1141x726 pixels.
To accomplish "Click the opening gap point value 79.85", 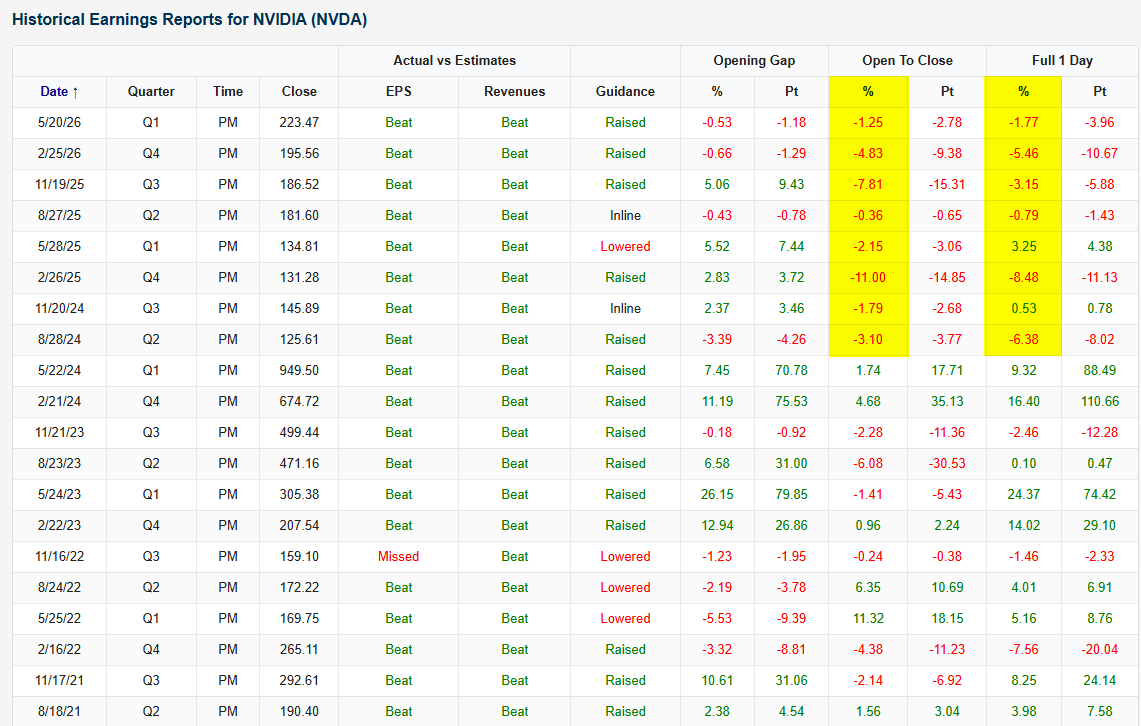I will [791, 495].
